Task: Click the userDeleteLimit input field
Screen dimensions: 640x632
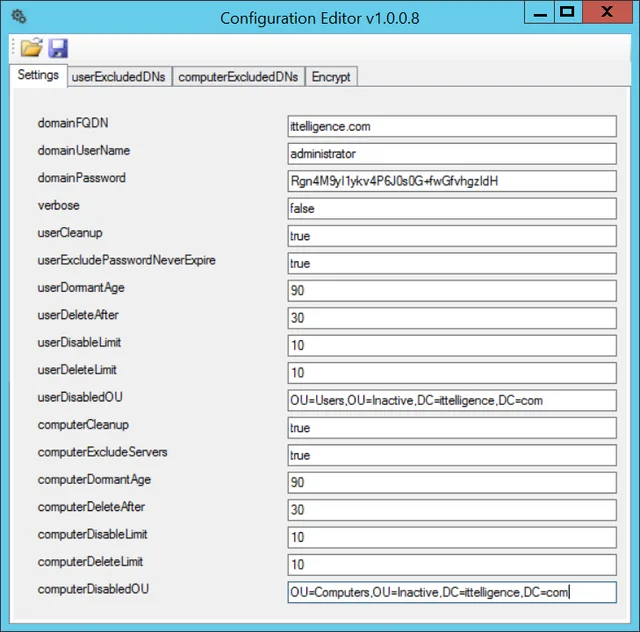Action: click(x=452, y=373)
